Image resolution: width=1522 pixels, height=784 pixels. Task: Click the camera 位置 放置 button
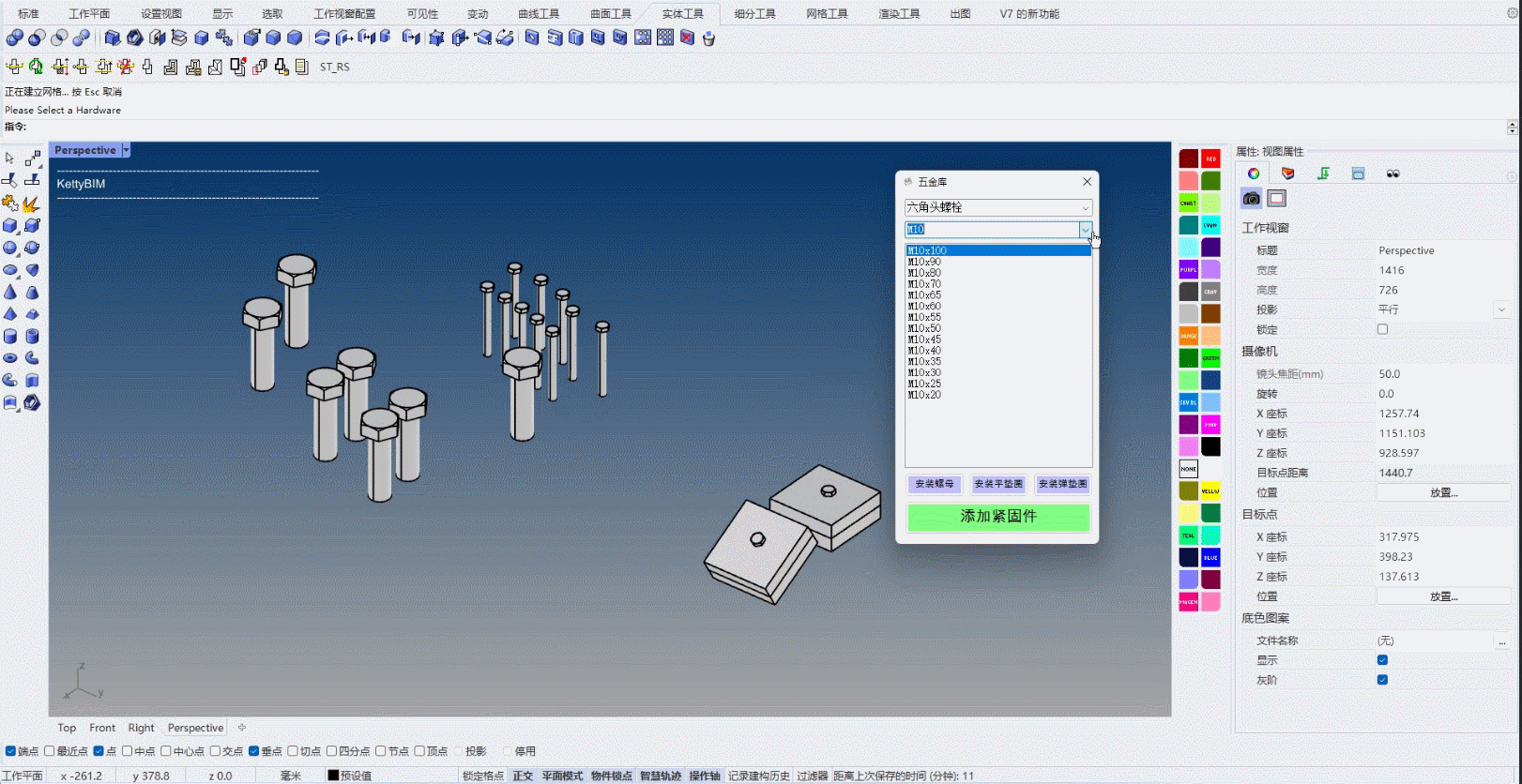tap(1443, 492)
